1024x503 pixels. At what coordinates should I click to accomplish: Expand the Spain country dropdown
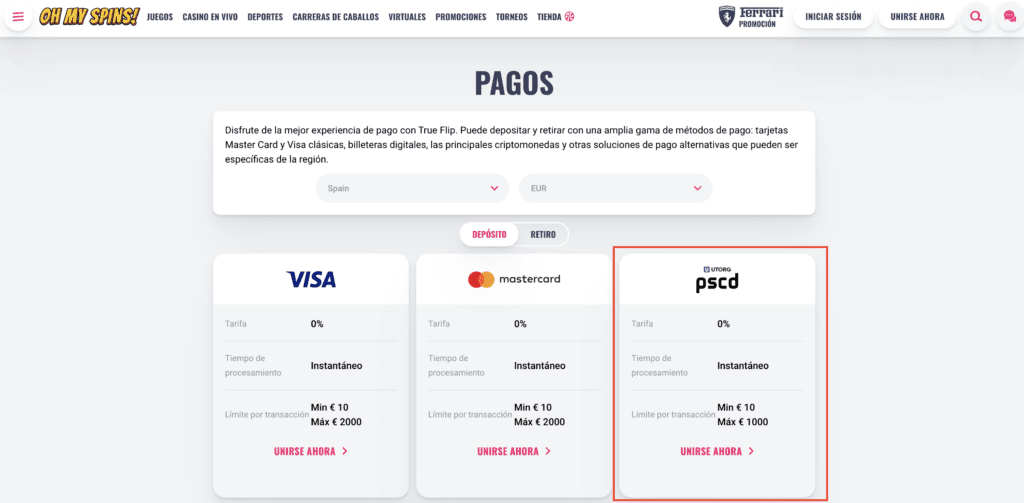413,188
